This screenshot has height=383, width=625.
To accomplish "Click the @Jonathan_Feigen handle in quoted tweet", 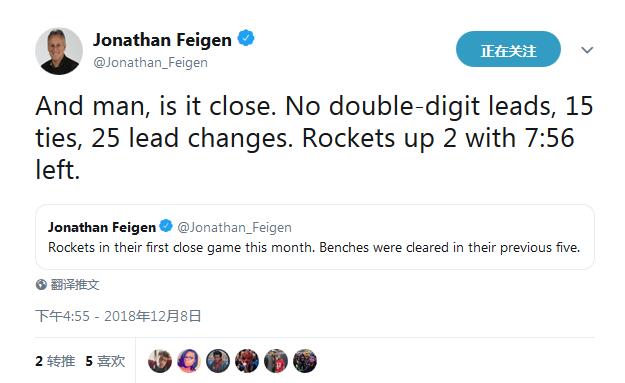I will pyautogui.click(x=234, y=227).
